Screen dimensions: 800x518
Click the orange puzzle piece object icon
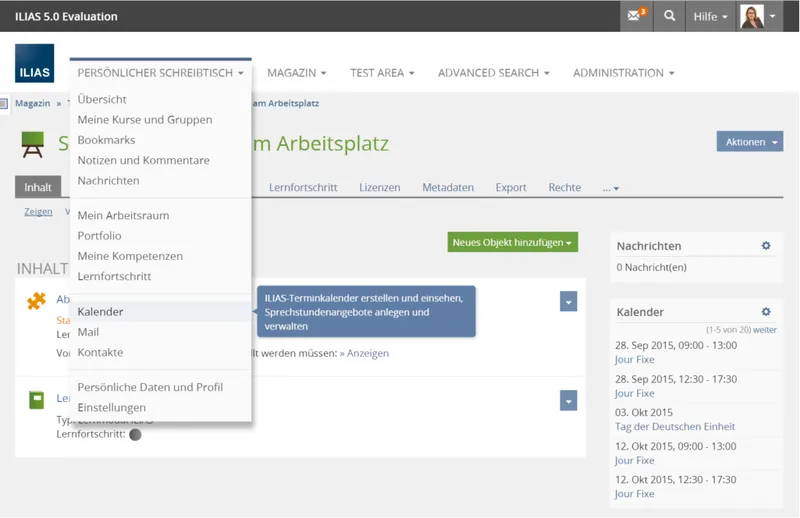37,301
